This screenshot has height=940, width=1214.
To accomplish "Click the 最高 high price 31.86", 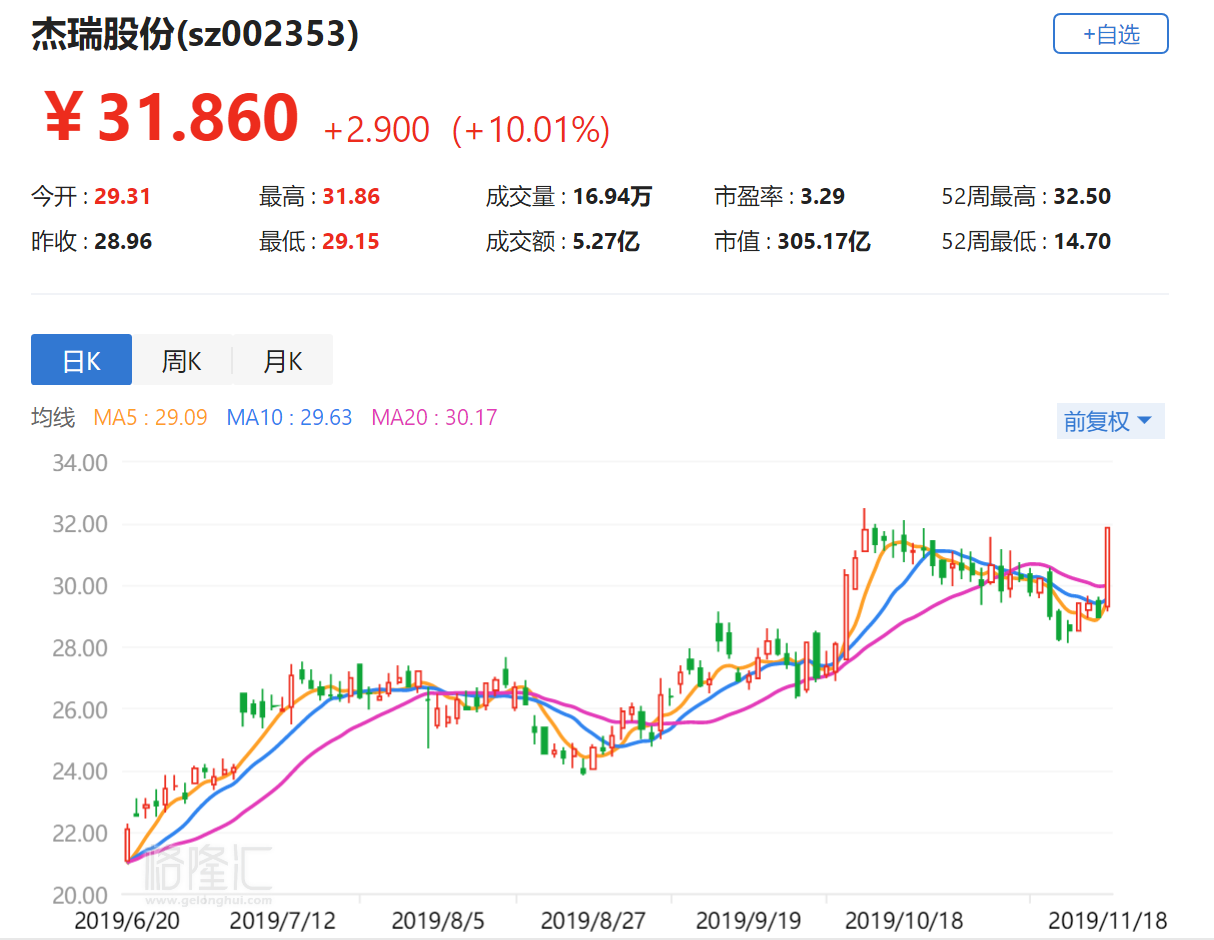I will [x=351, y=196].
